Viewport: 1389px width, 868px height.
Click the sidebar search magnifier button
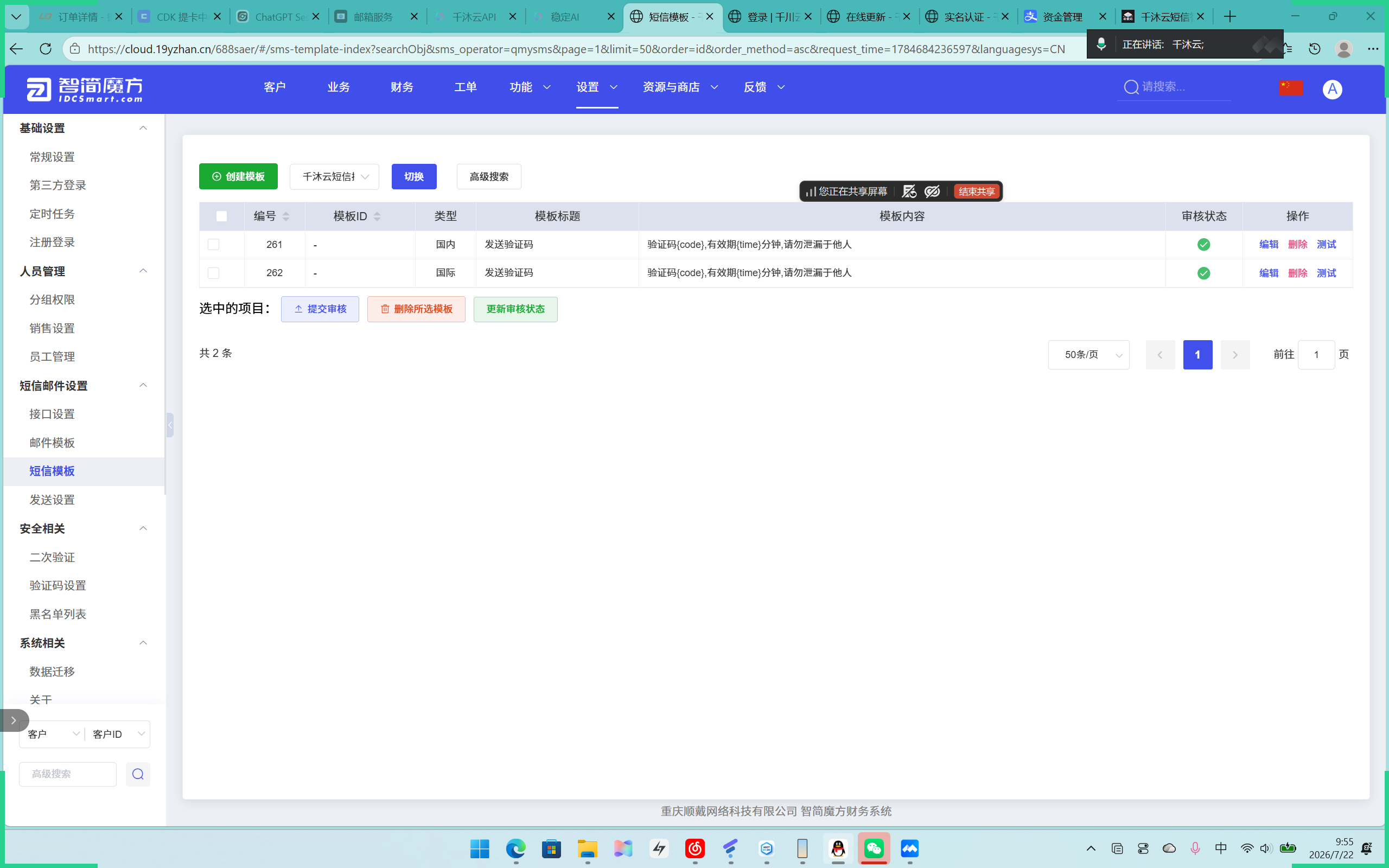tap(138, 774)
